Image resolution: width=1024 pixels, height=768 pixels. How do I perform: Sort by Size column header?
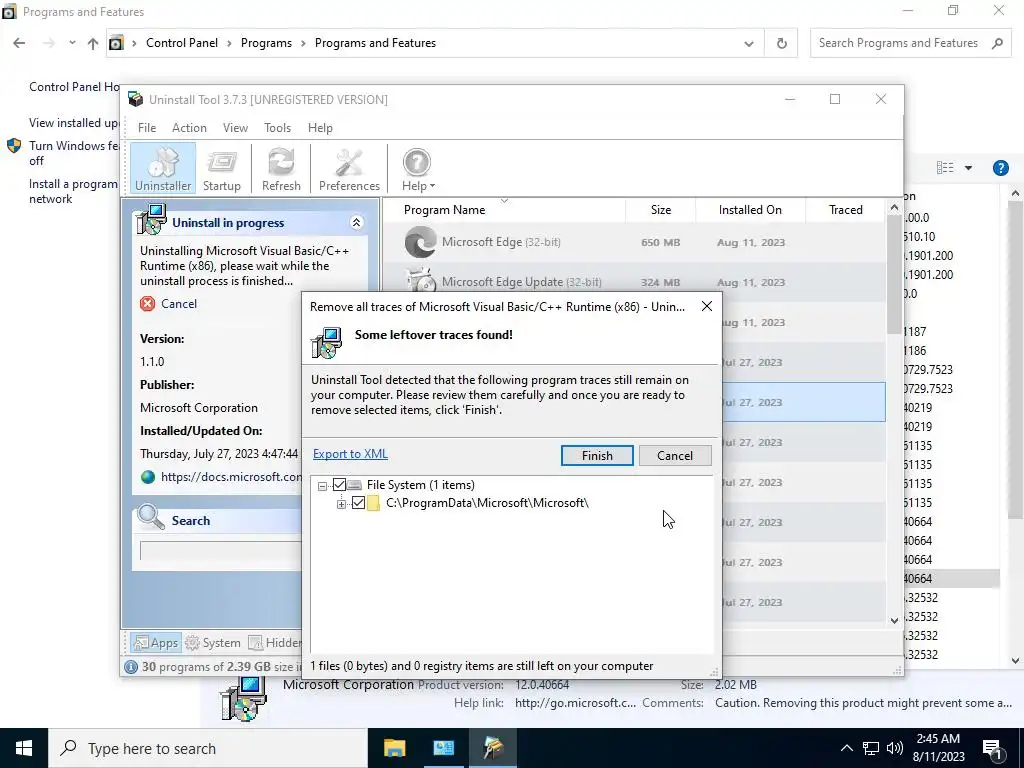[661, 210]
